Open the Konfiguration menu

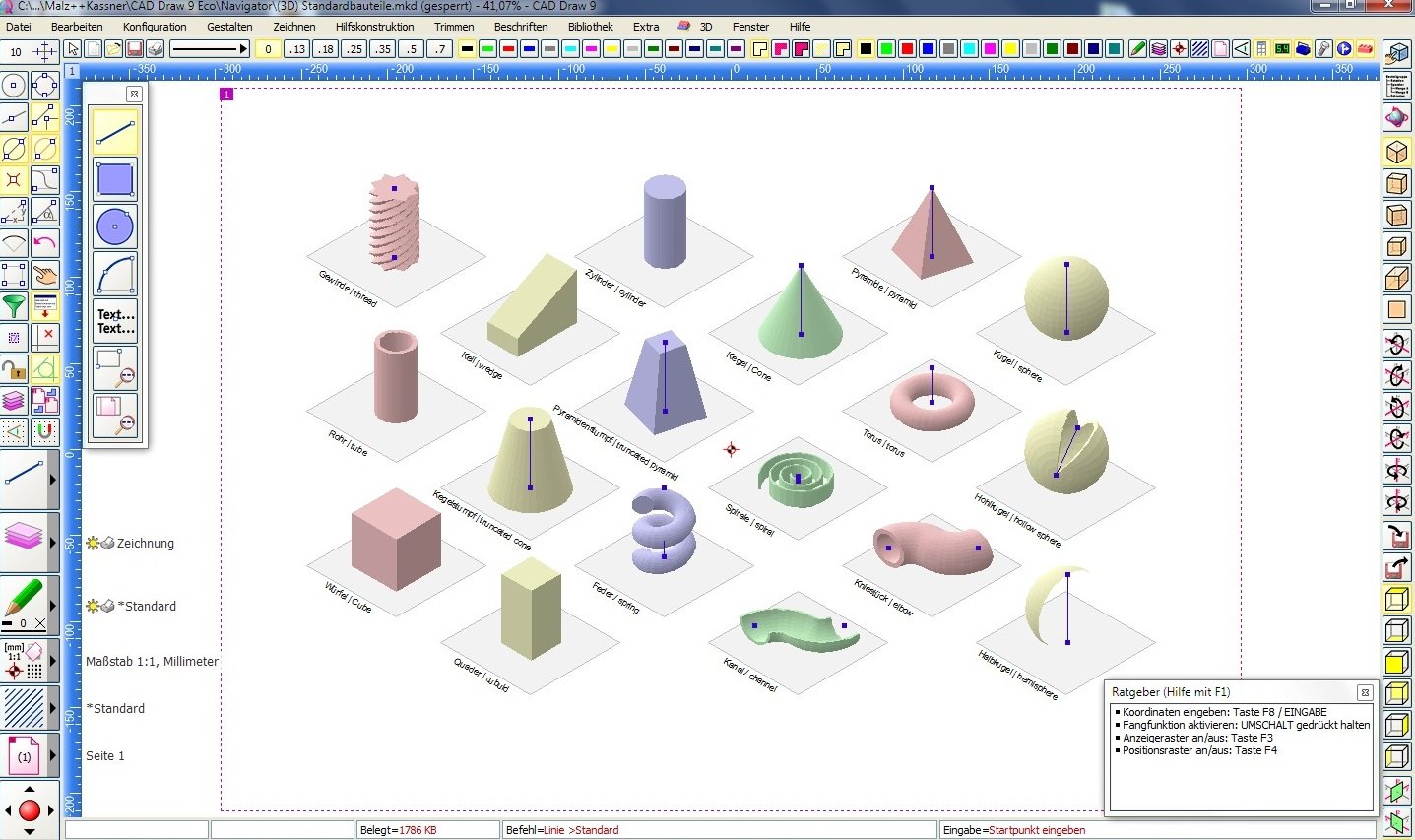[x=155, y=27]
